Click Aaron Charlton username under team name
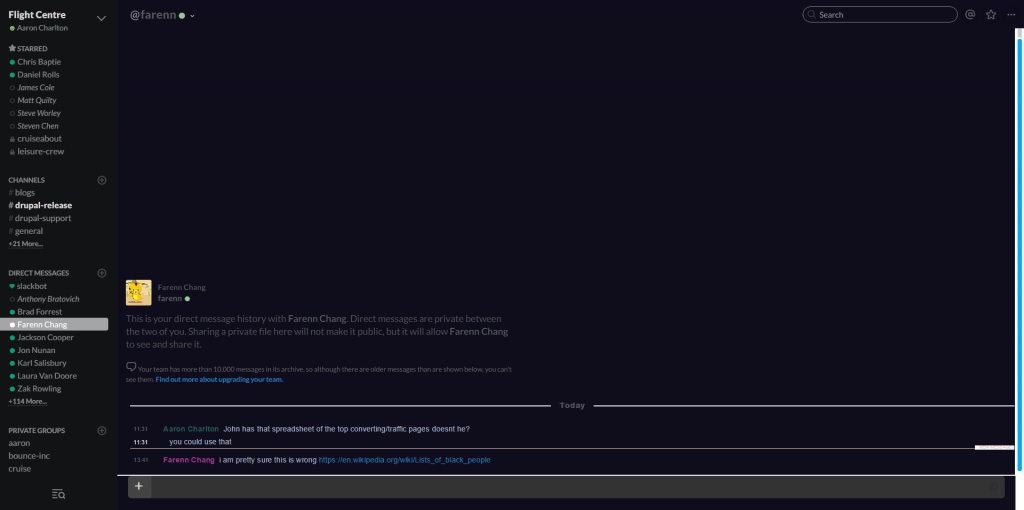The image size is (1024, 510). coord(42,28)
